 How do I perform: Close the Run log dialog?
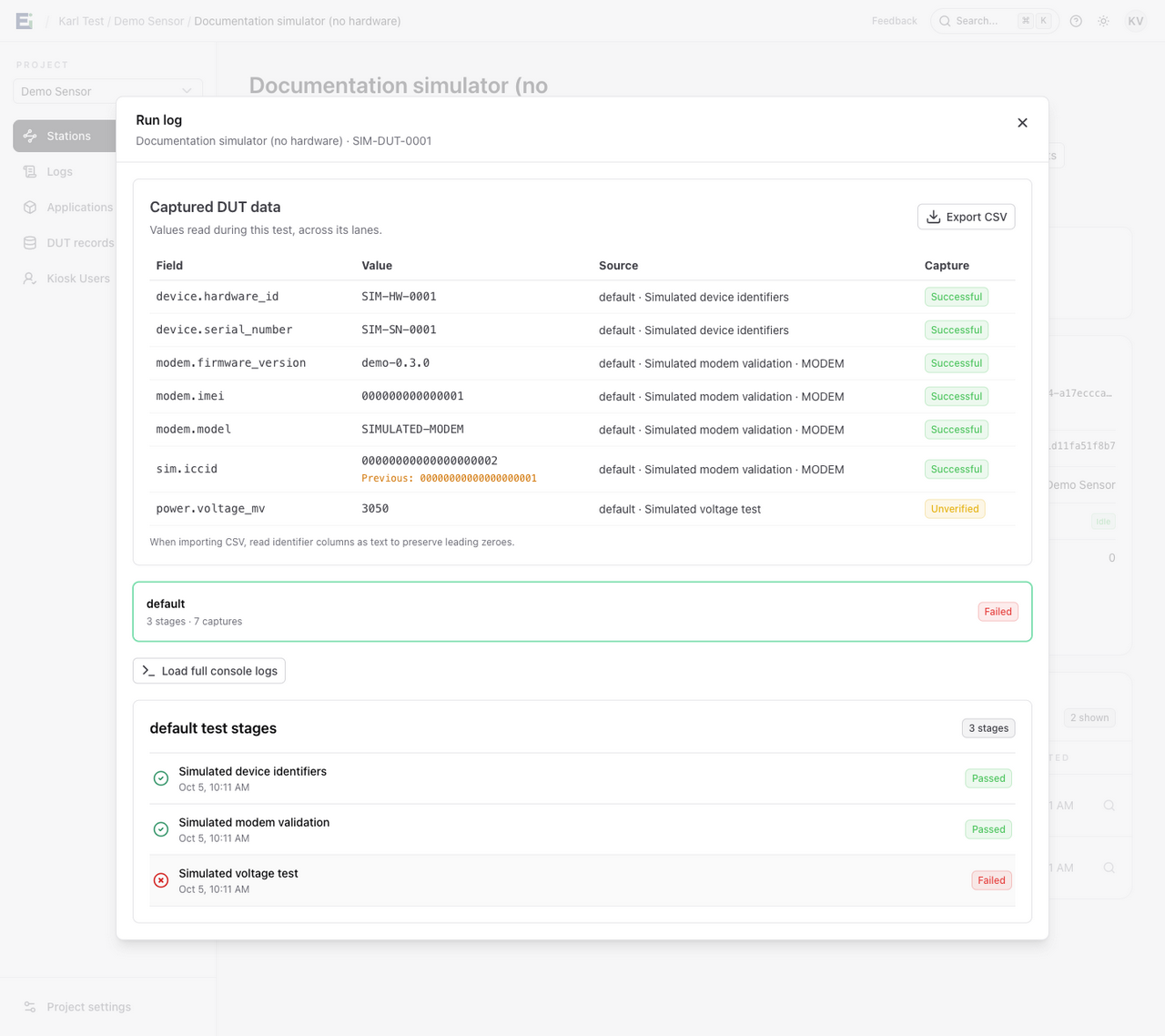point(1022,123)
